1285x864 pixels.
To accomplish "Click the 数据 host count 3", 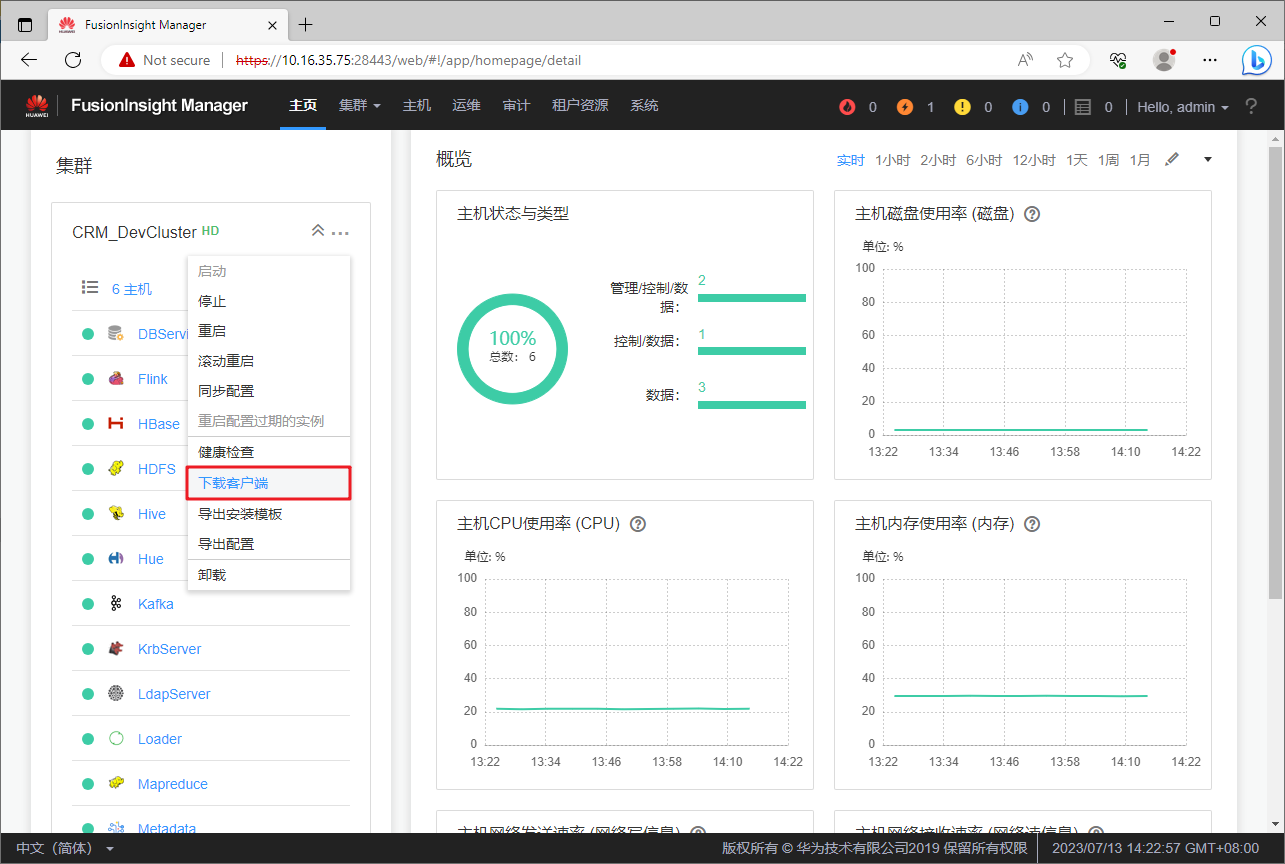I will [702, 387].
